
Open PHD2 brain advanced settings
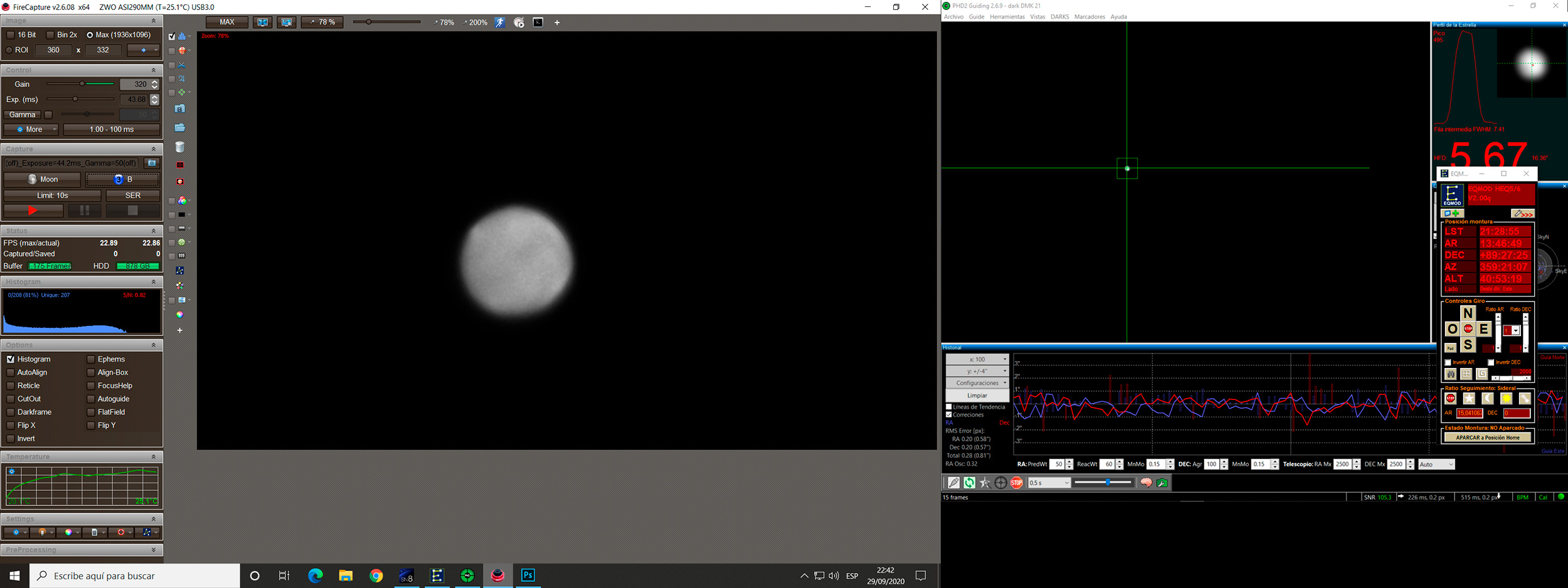point(1146,483)
